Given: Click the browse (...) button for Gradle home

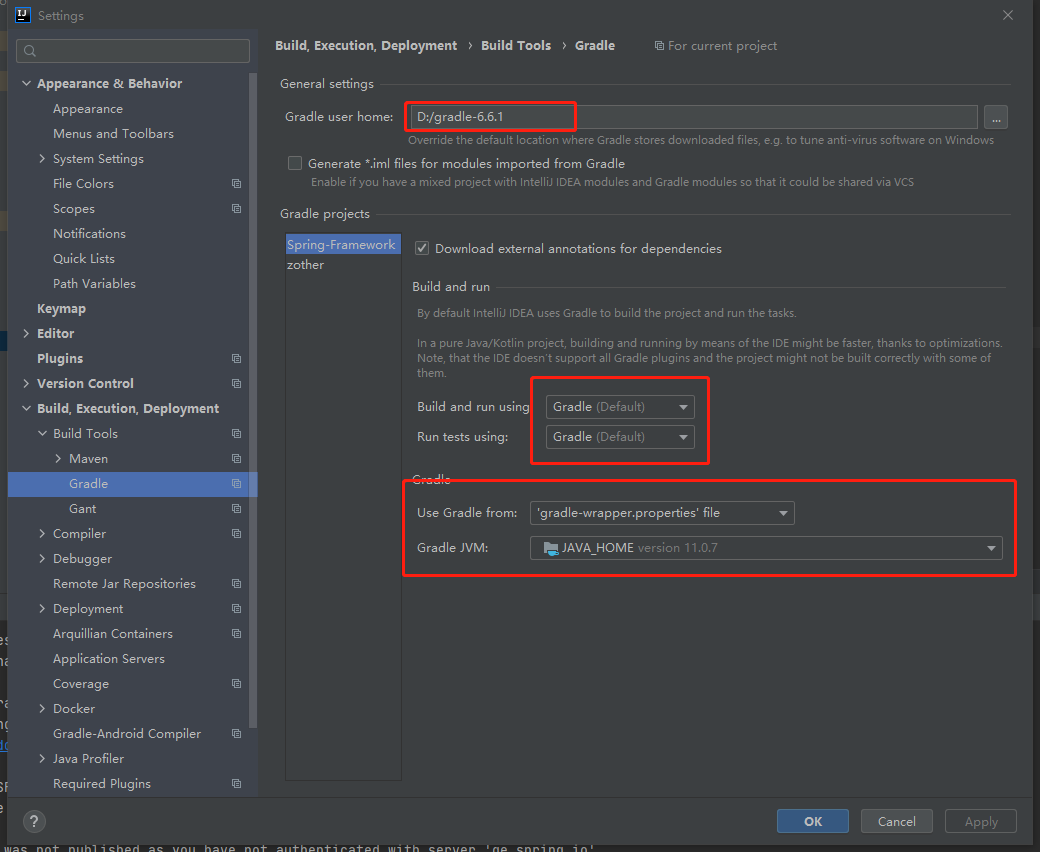Looking at the screenshot, I should coord(996,117).
